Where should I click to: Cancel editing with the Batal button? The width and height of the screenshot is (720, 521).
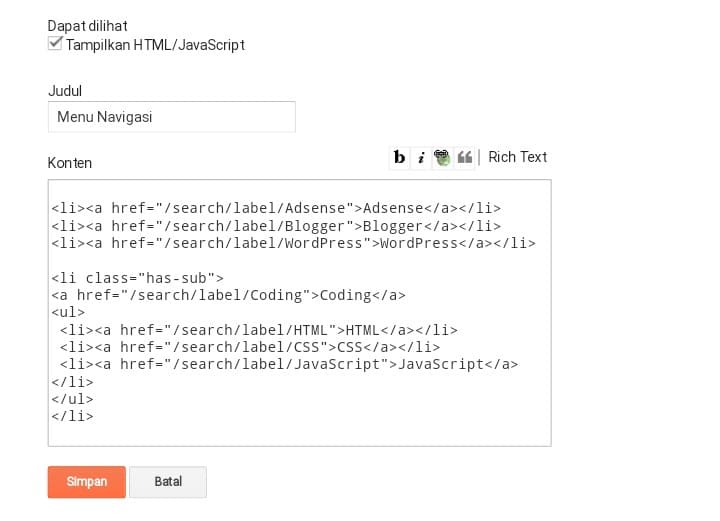(168, 482)
